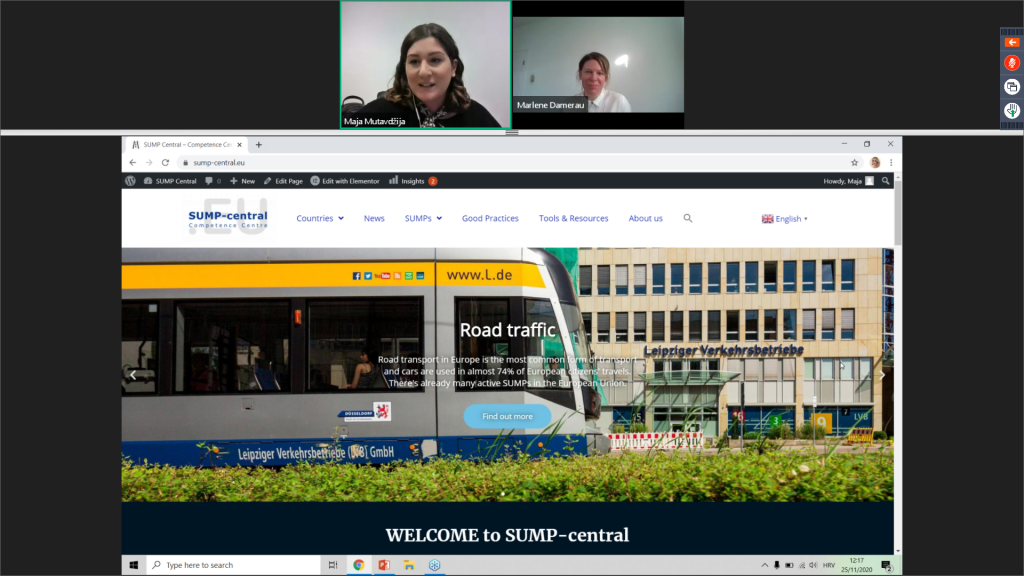Click WELCOME to SUMP-central heading
1024x576 pixels.
507,535
